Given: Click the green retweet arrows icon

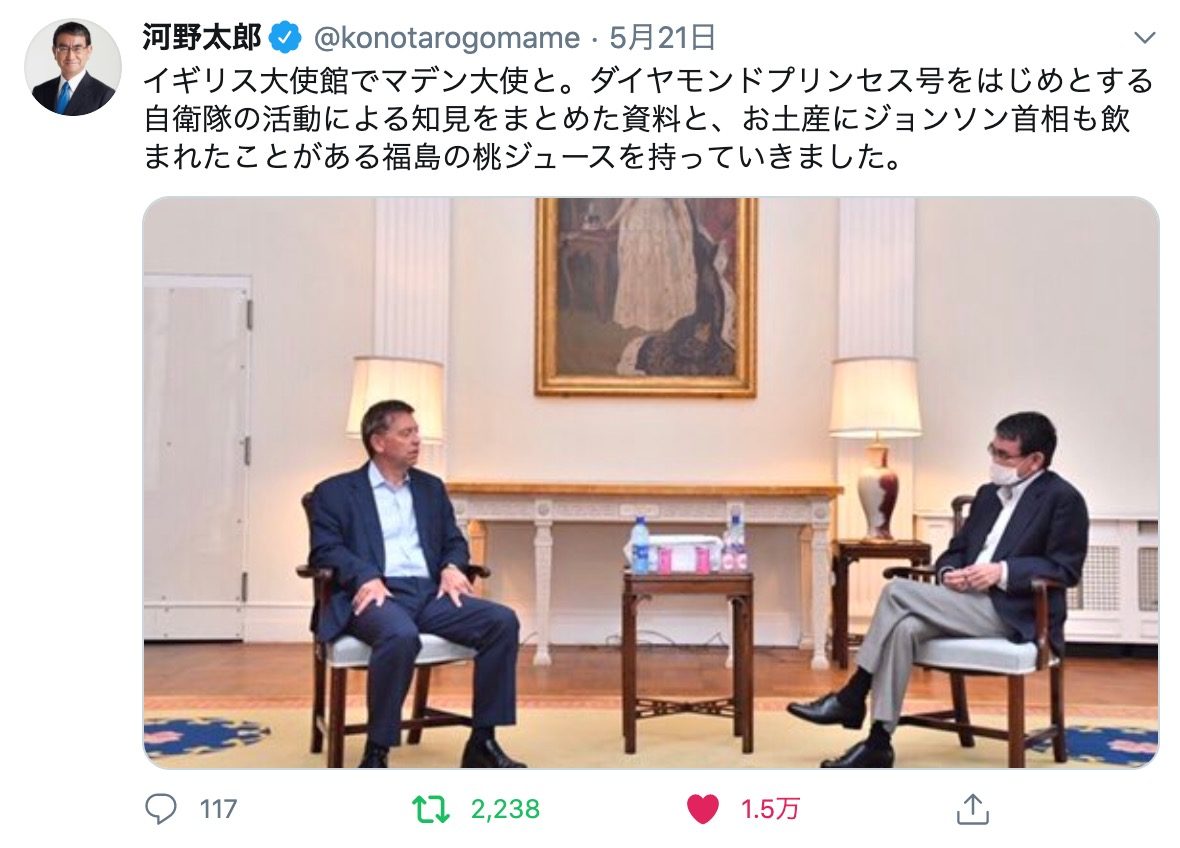Looking at the screenshot, I should (430, 810).
